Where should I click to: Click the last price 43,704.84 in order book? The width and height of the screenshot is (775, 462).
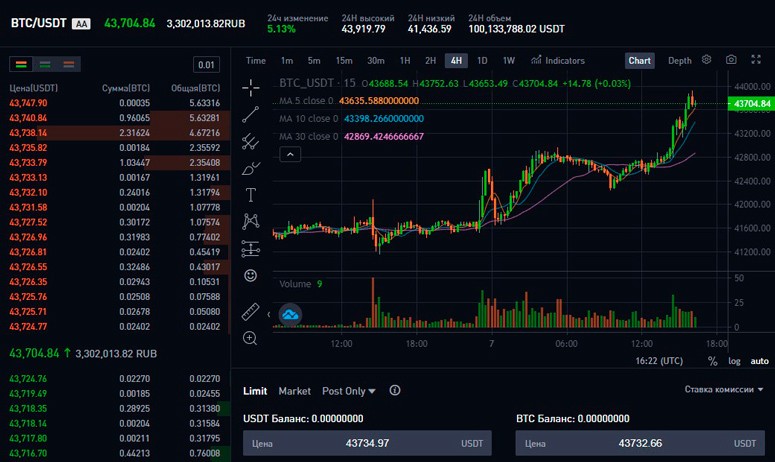[34, 353]
